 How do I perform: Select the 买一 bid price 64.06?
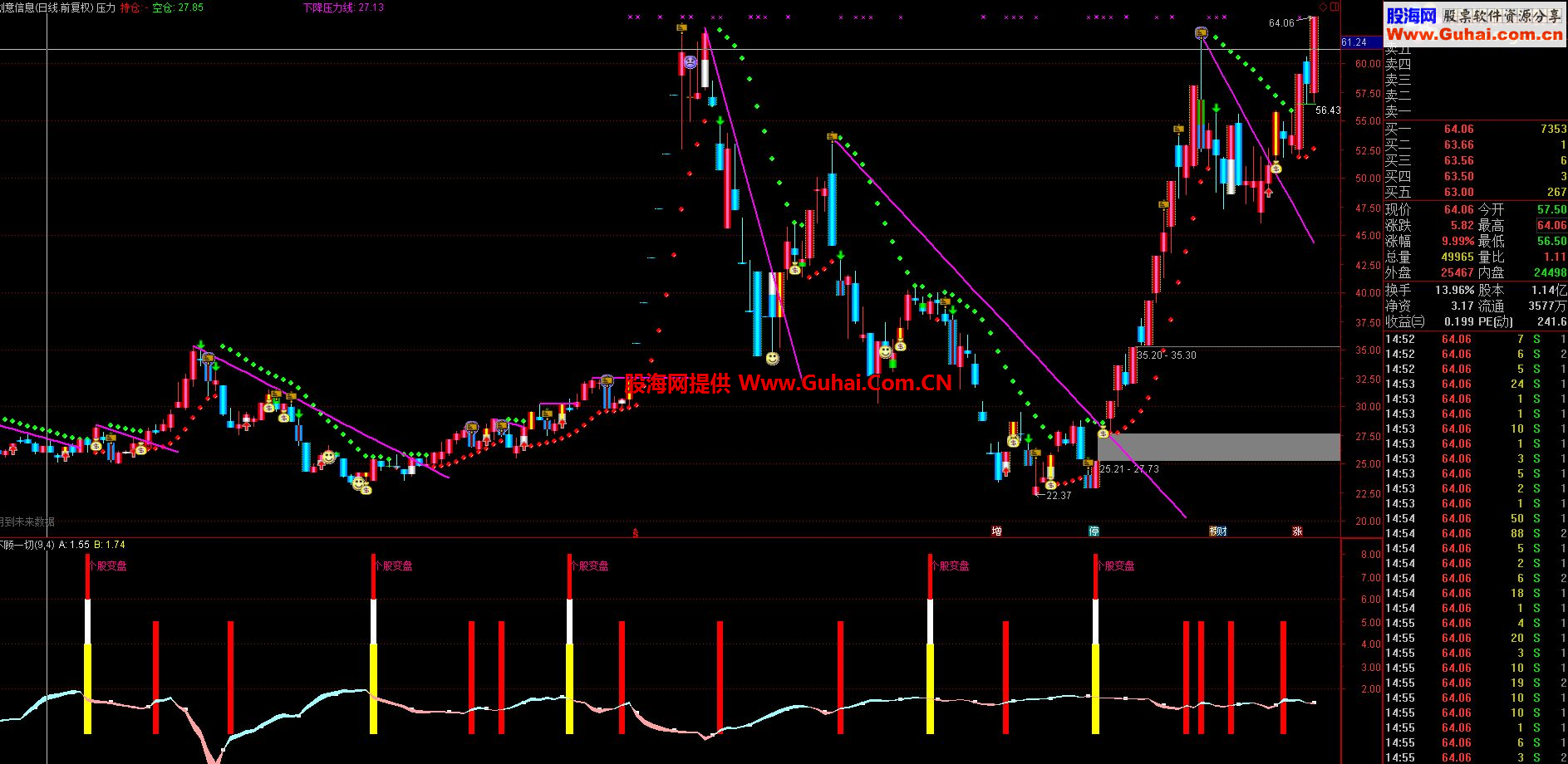coord(1458,130)
